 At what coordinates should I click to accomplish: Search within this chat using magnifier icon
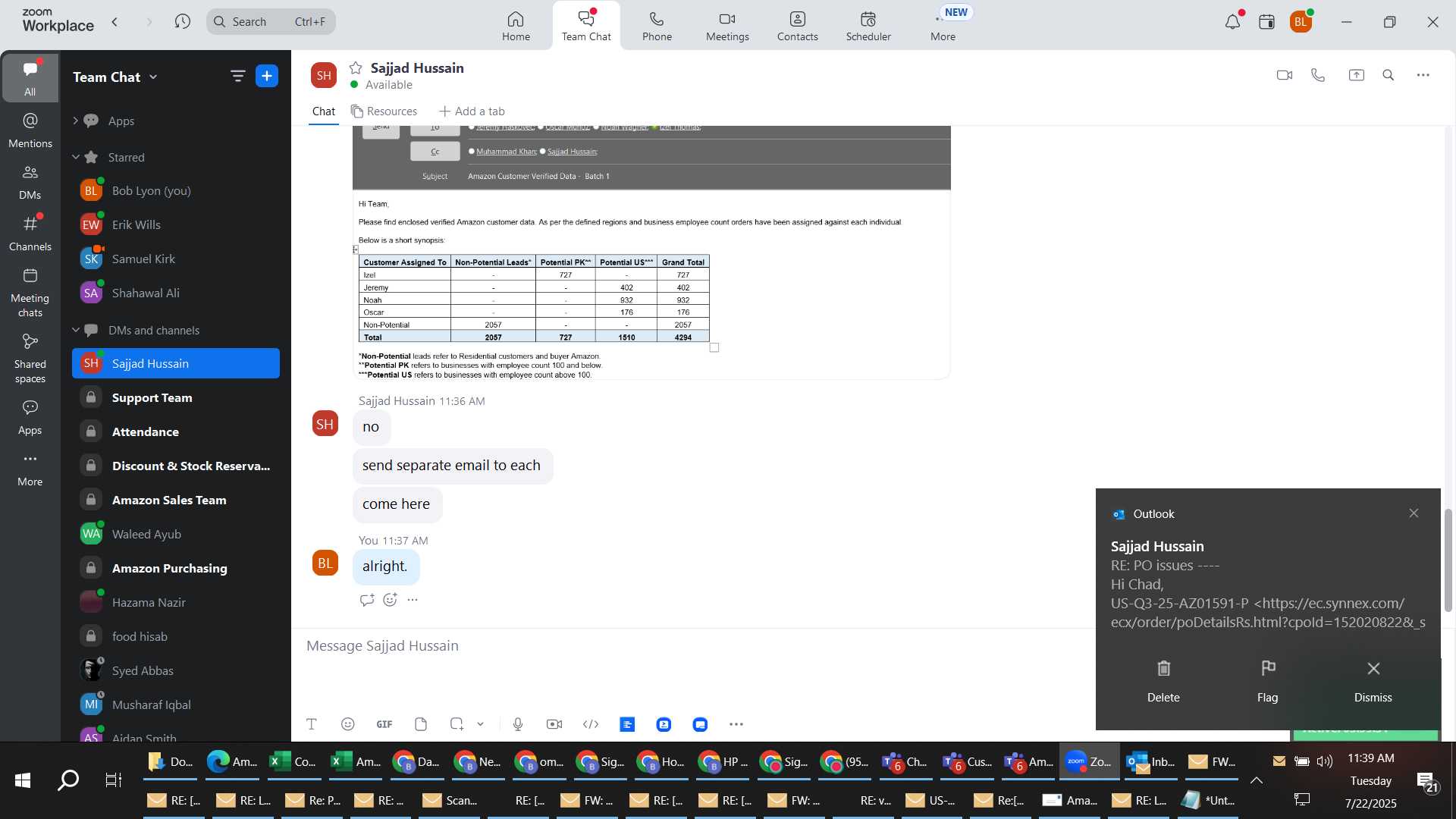(x=1389, y=75)
